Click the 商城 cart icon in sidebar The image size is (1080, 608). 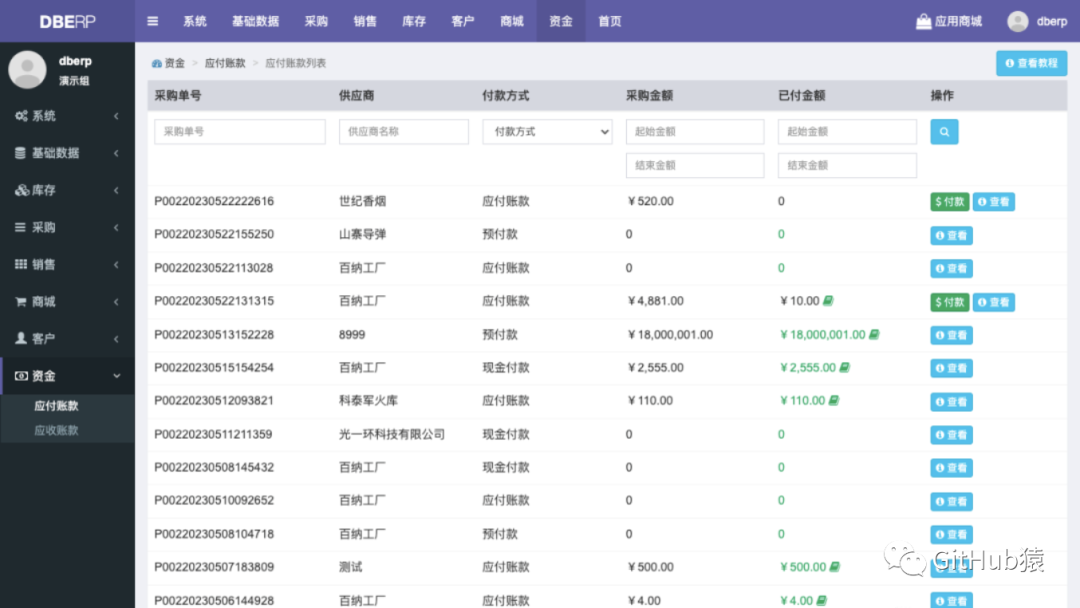pos(21,302)
